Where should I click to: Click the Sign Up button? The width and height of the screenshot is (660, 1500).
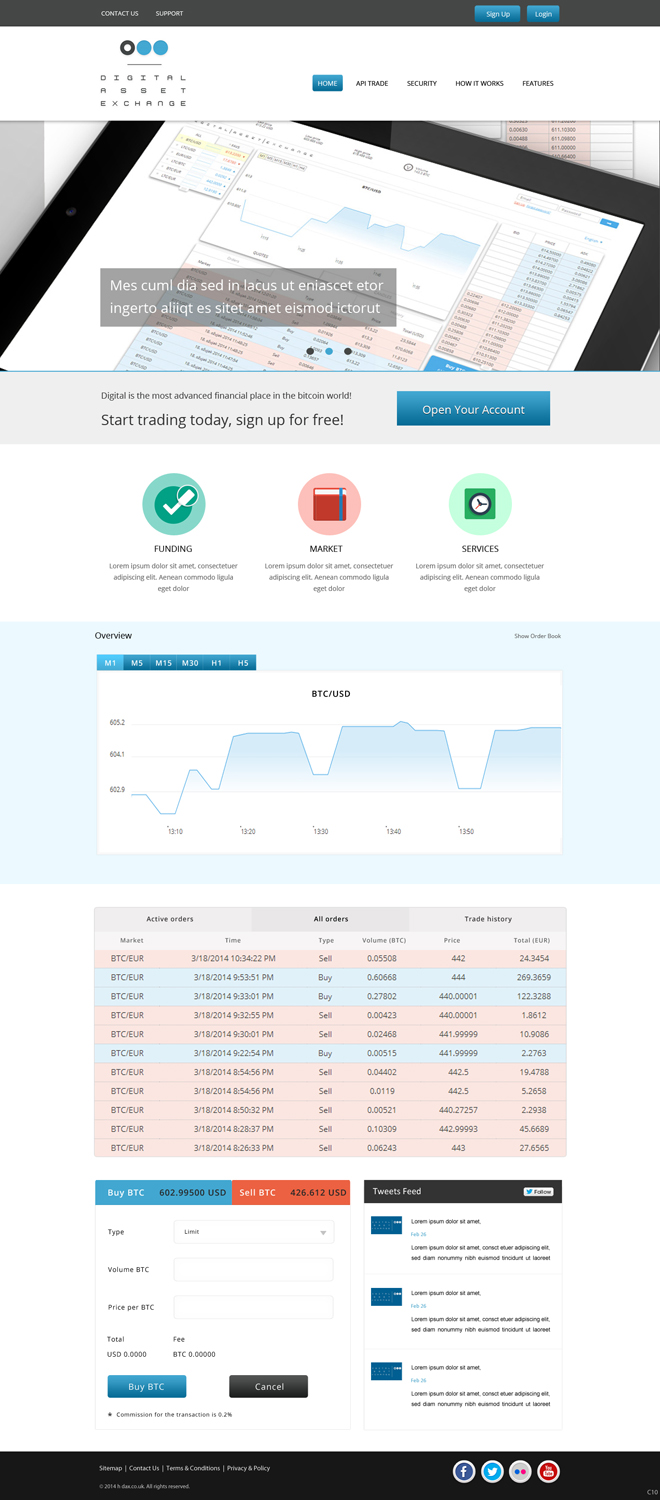(498, 14)
